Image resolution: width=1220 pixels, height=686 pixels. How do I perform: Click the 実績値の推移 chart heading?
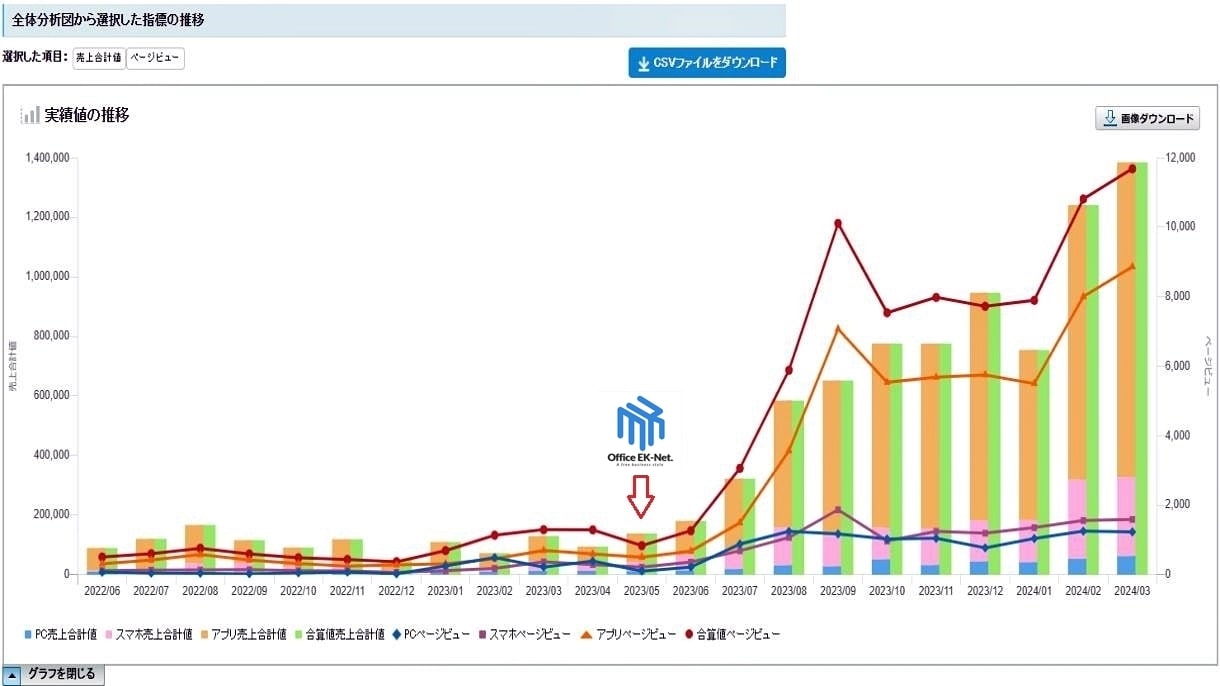pos(87,115)
